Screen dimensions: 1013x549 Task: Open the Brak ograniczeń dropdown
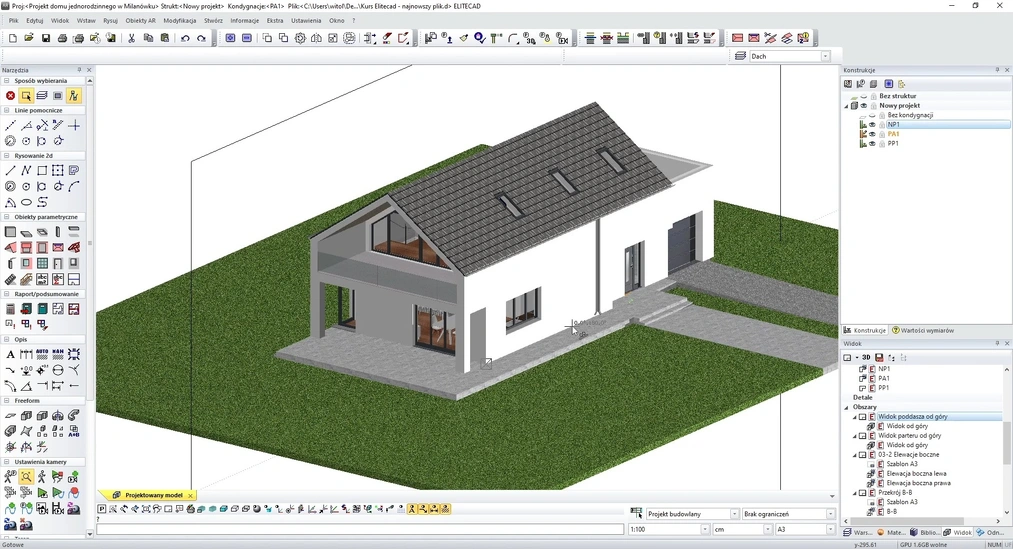[830, 514]
